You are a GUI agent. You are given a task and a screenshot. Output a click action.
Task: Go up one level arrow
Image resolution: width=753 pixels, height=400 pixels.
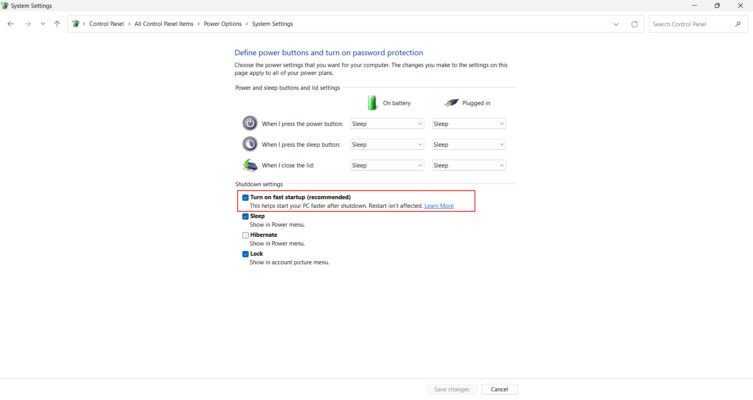coord(57,24)
